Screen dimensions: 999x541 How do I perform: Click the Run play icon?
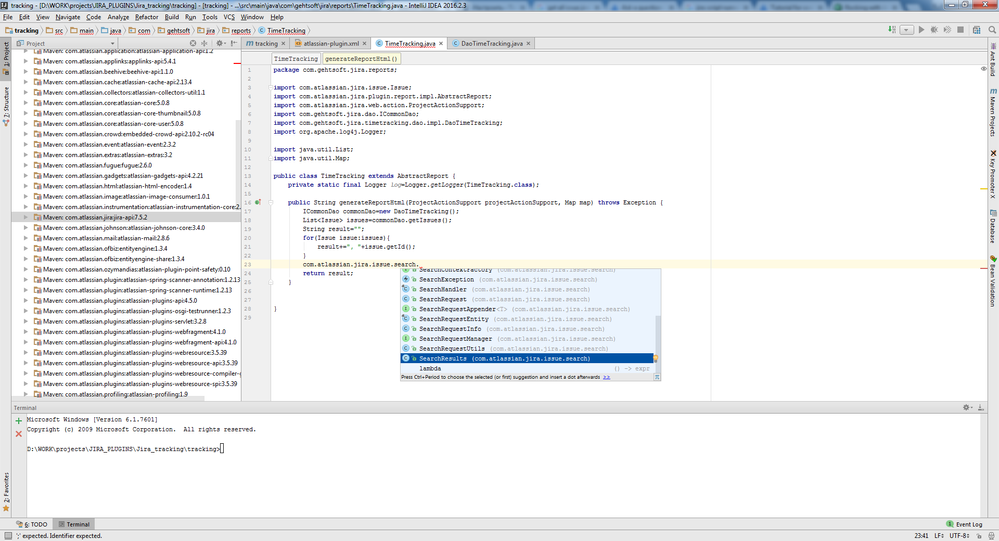point(921,30)
